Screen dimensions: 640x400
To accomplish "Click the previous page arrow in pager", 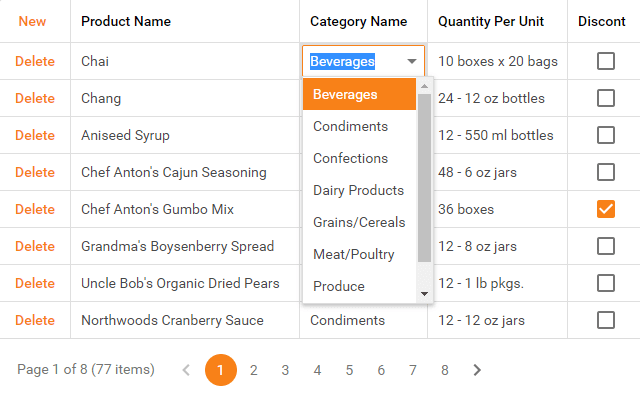I will point(186,370).
